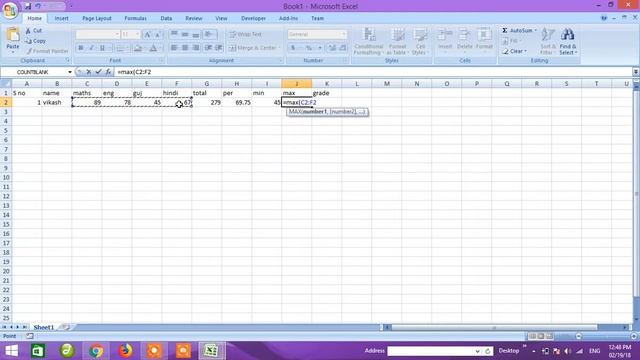
Task: Open the Developer tab
Action: pyautogui.click(x=253, y=18)
